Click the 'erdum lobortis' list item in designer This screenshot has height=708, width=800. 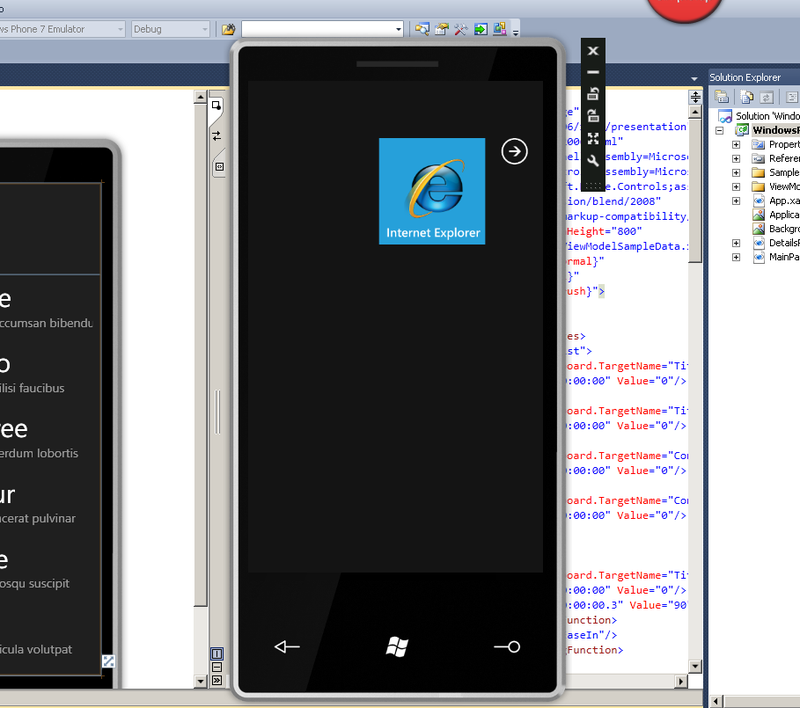(39, 453)
